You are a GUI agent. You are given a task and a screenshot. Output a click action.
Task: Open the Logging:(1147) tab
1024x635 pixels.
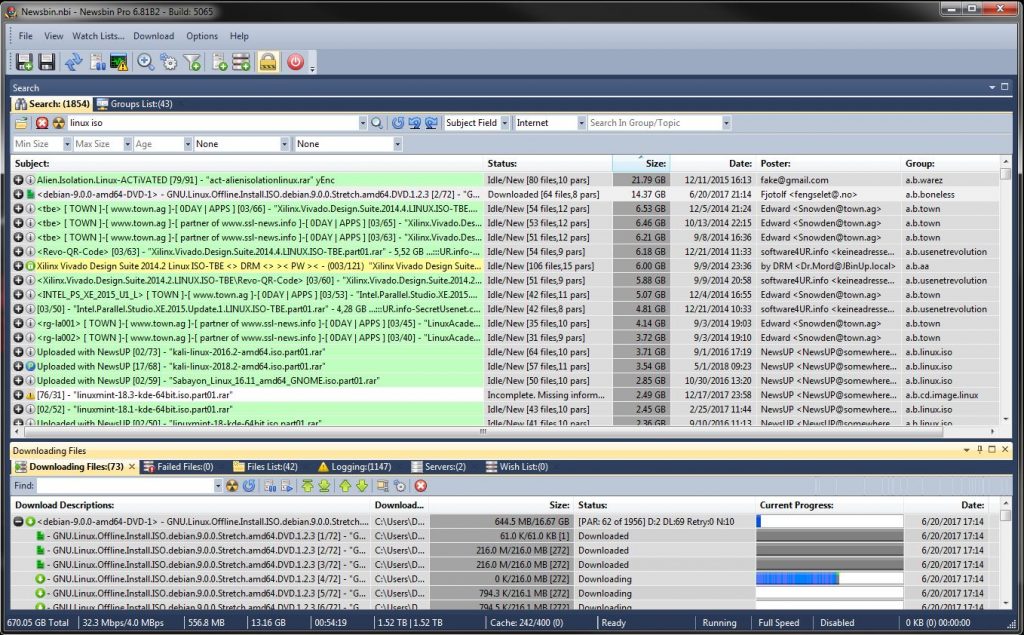pos(355,467)
